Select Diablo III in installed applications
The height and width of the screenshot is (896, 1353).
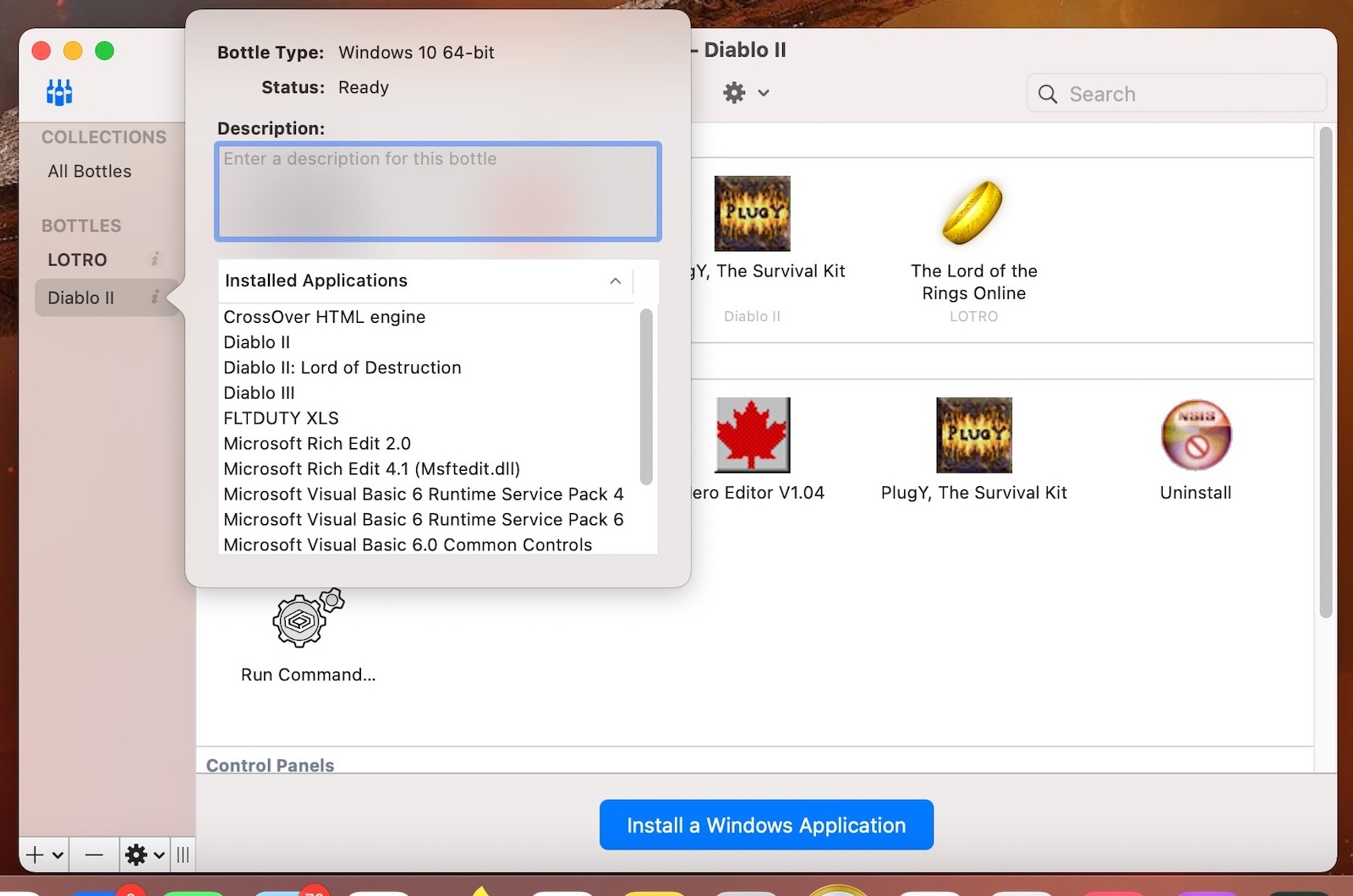point(259,393)
